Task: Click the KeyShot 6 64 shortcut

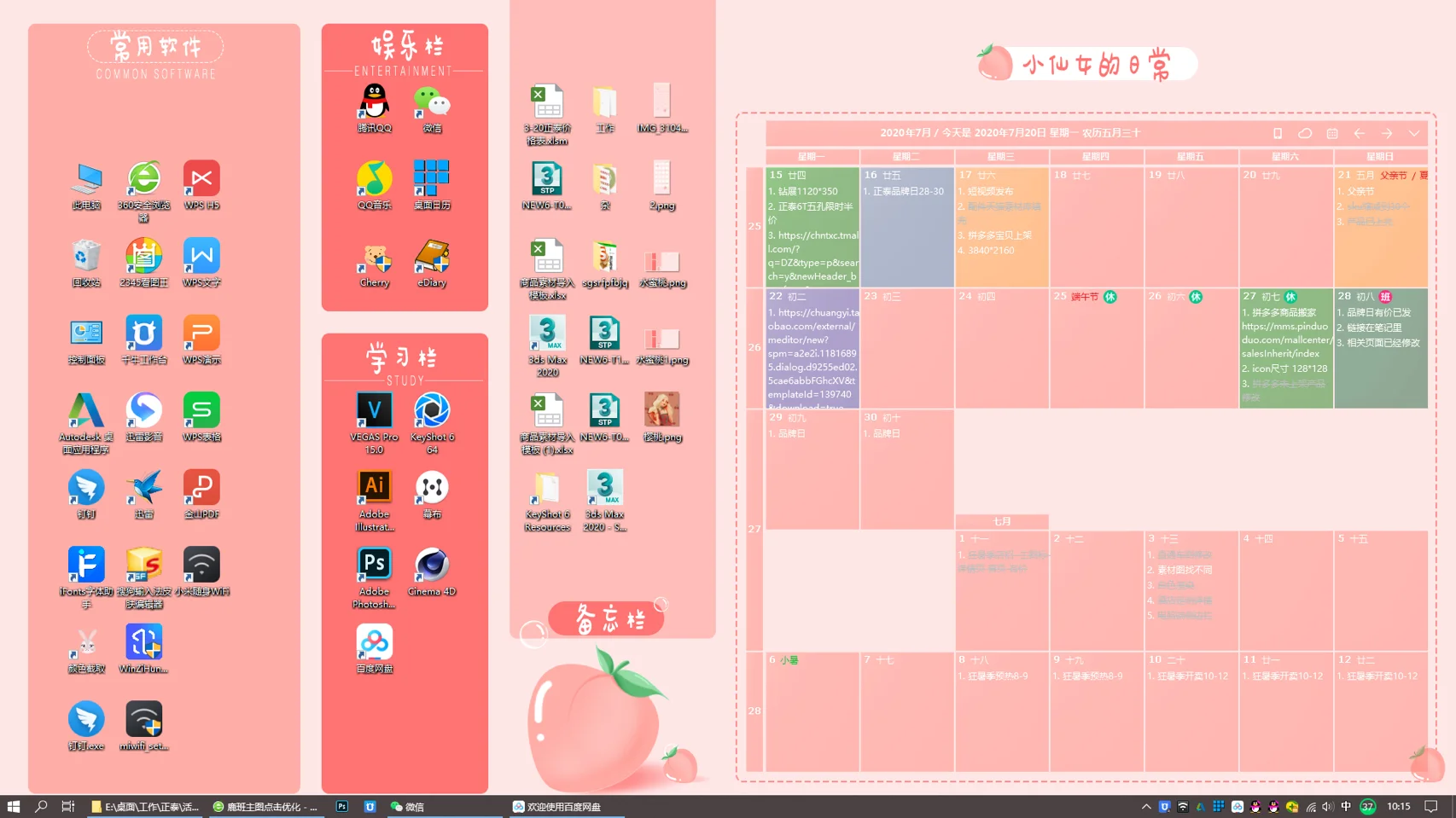Action: point(432,423)
